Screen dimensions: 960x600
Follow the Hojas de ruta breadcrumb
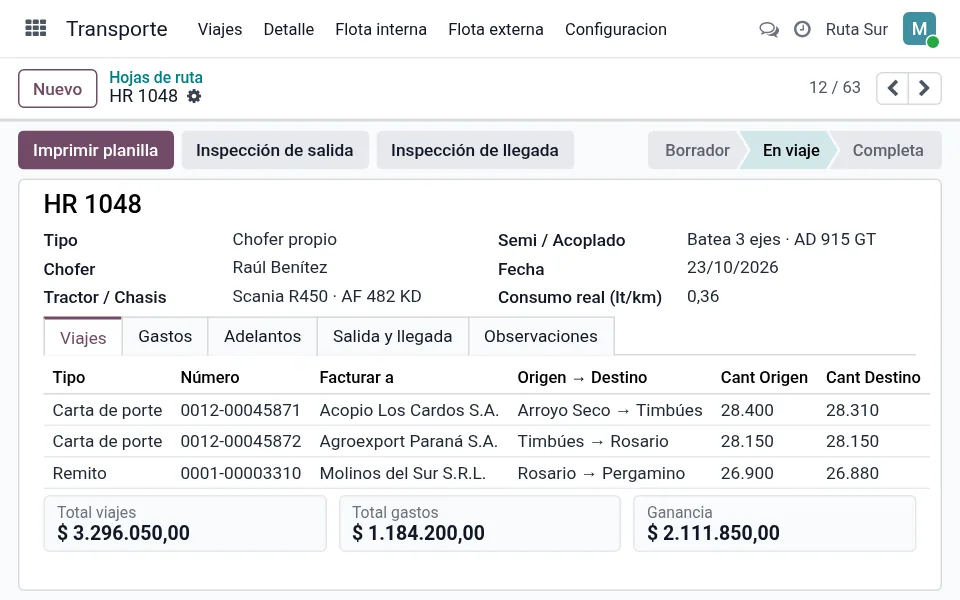pyautogui.click(x=156, y=77)
